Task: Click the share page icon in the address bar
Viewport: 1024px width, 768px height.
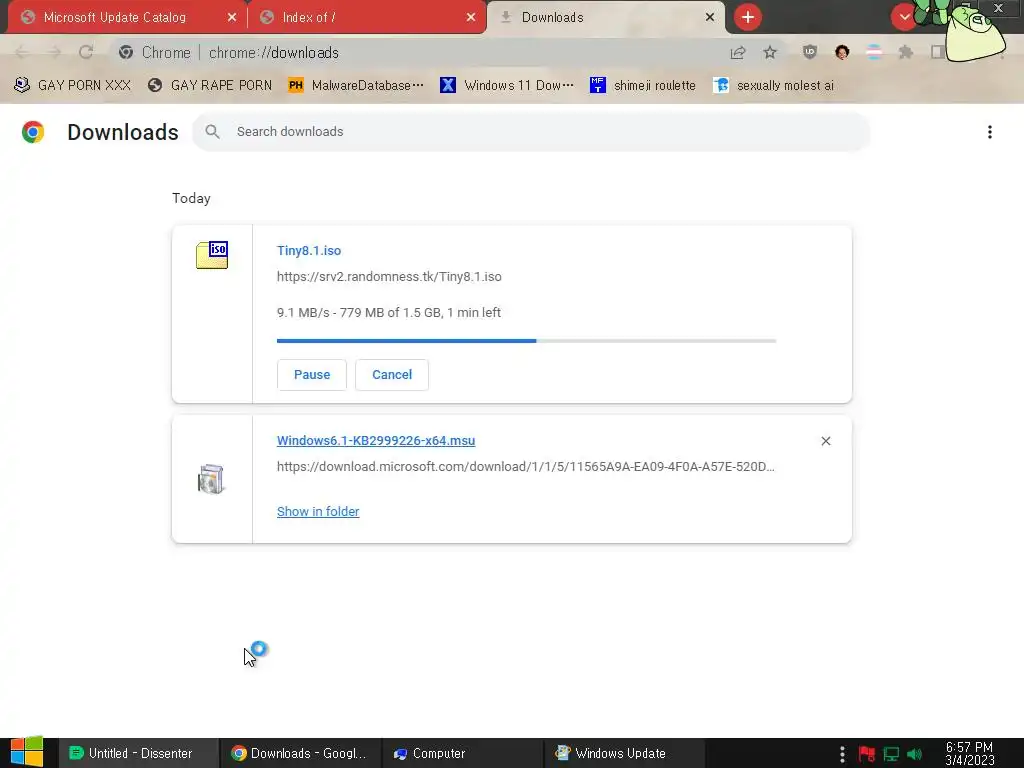Action: 738,53
